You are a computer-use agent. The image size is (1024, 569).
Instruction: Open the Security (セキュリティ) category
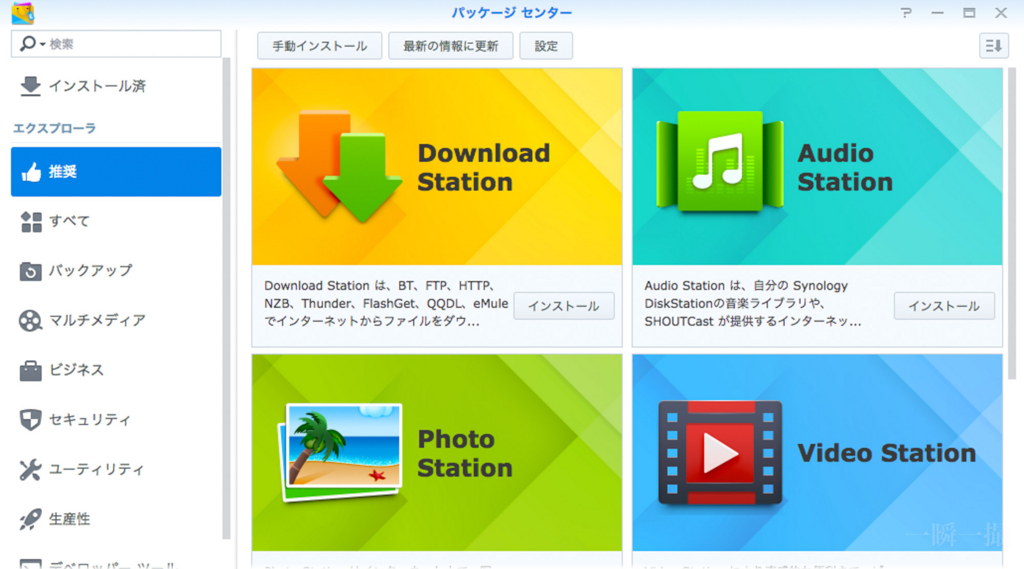(x=116, y=419)
